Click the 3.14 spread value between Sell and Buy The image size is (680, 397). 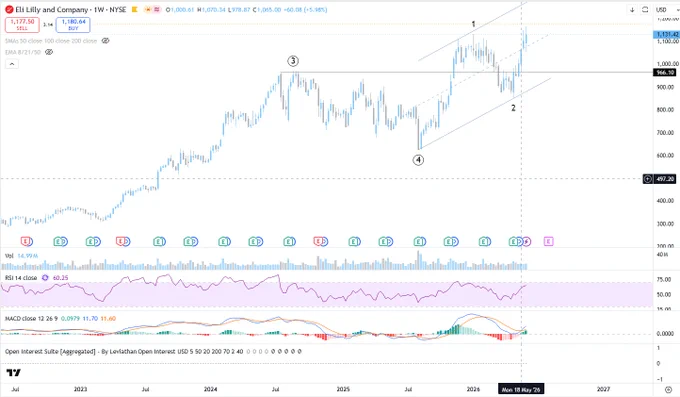click(x=48, y=25)
